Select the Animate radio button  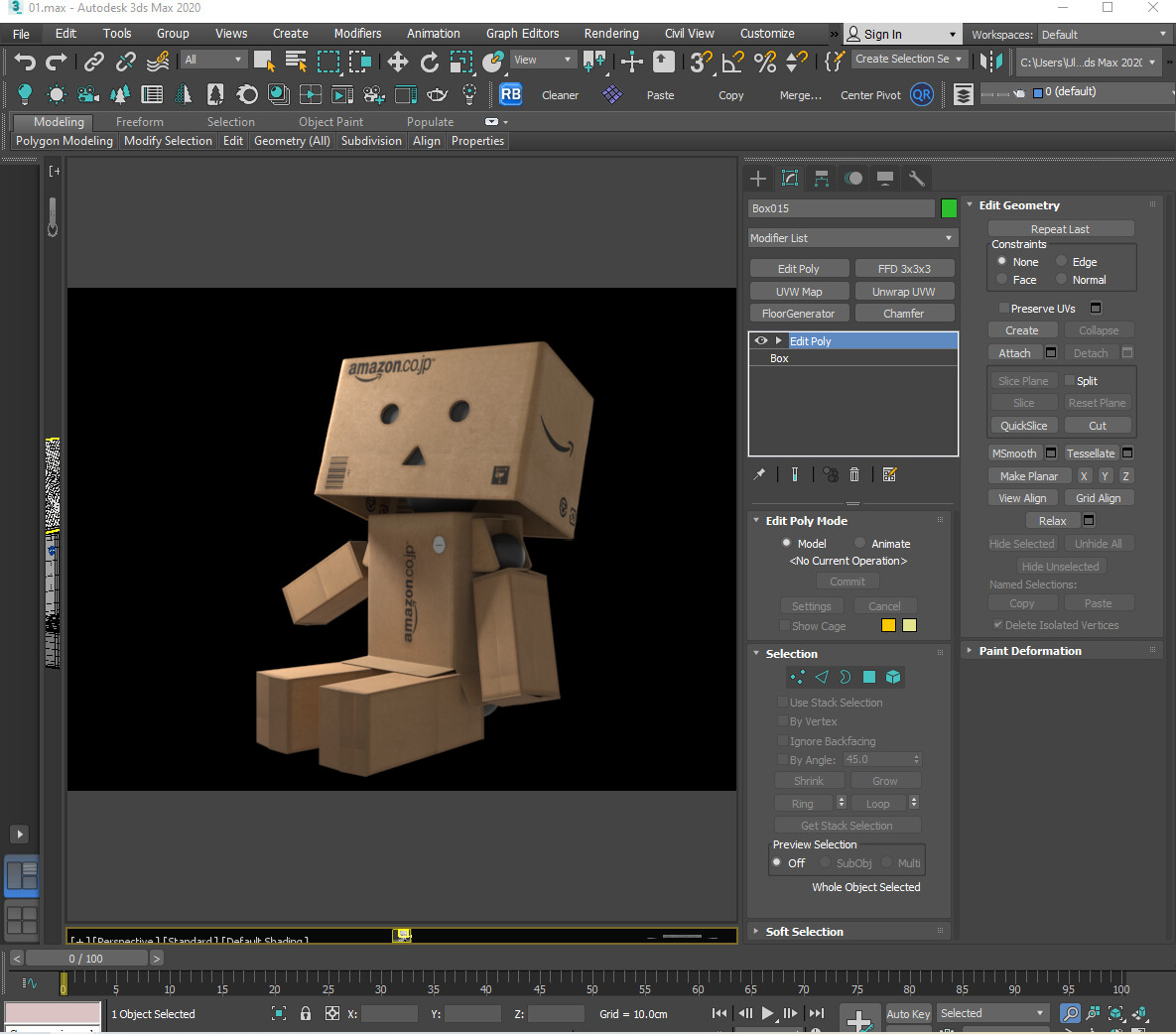[x=859, y=543]
